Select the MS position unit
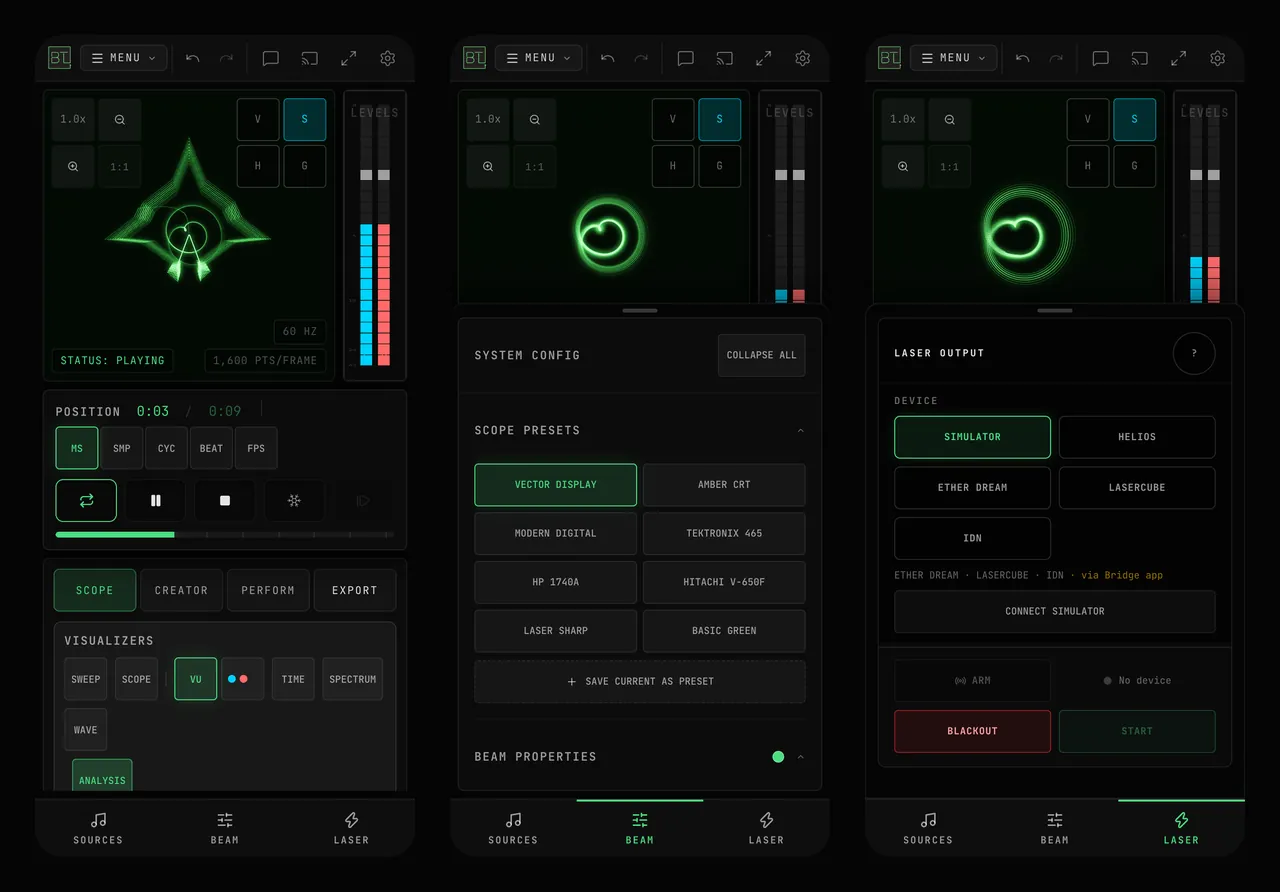 [x=77, y=448]
